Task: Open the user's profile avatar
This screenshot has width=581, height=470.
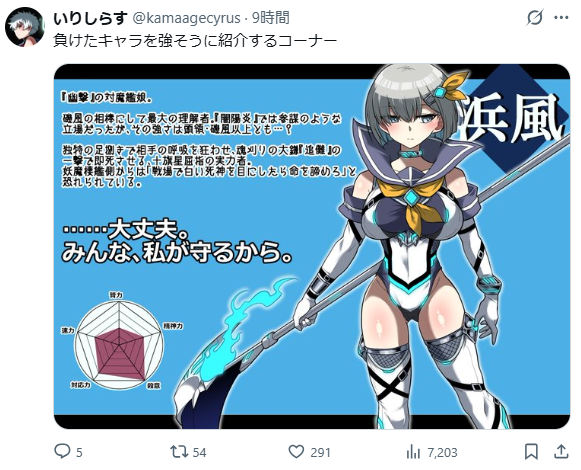Action: pyautogui.click(x=24, y=27)
